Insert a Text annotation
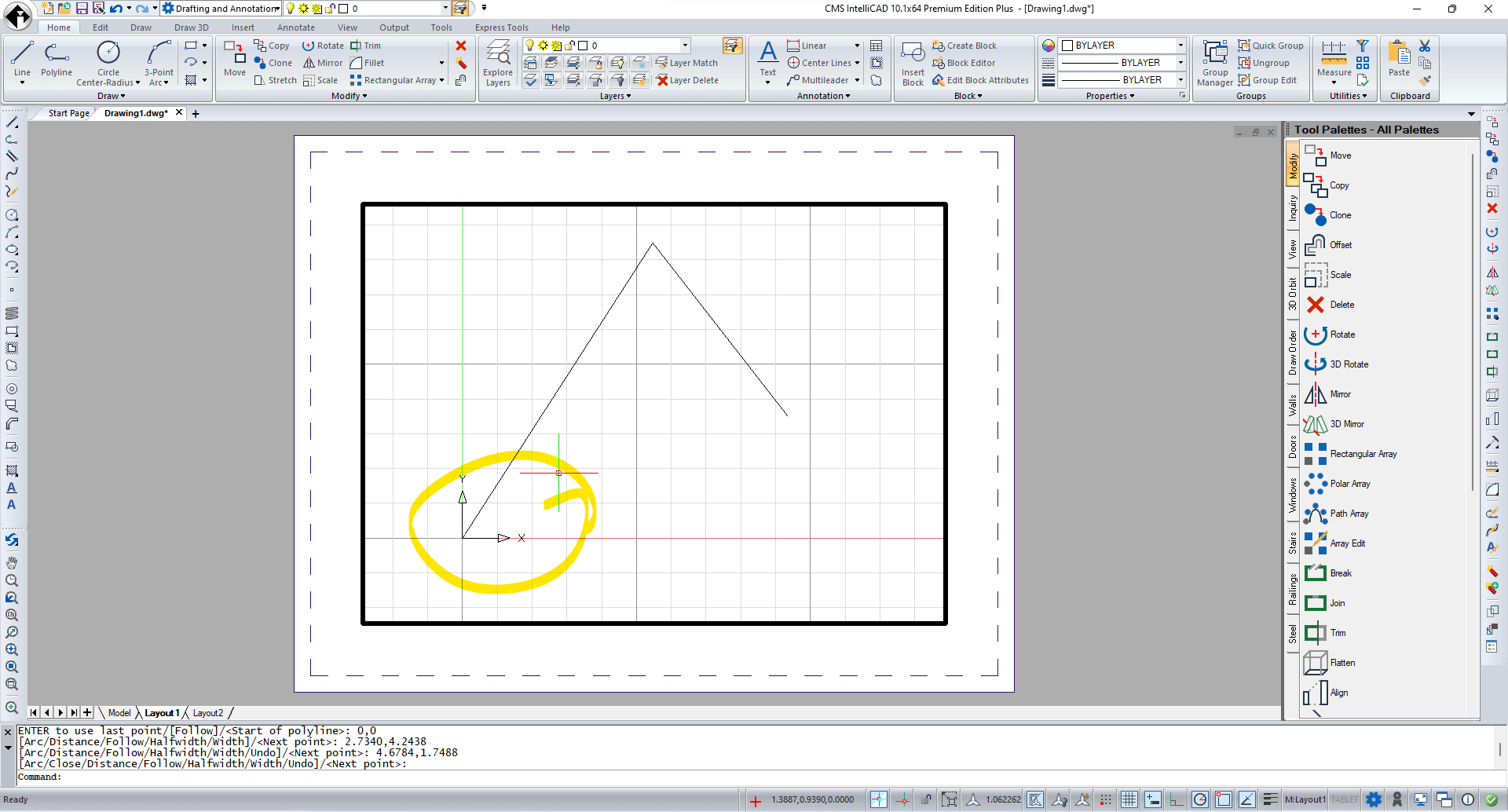This screenshot has width=1508, height=812. (x=768, y=61)
